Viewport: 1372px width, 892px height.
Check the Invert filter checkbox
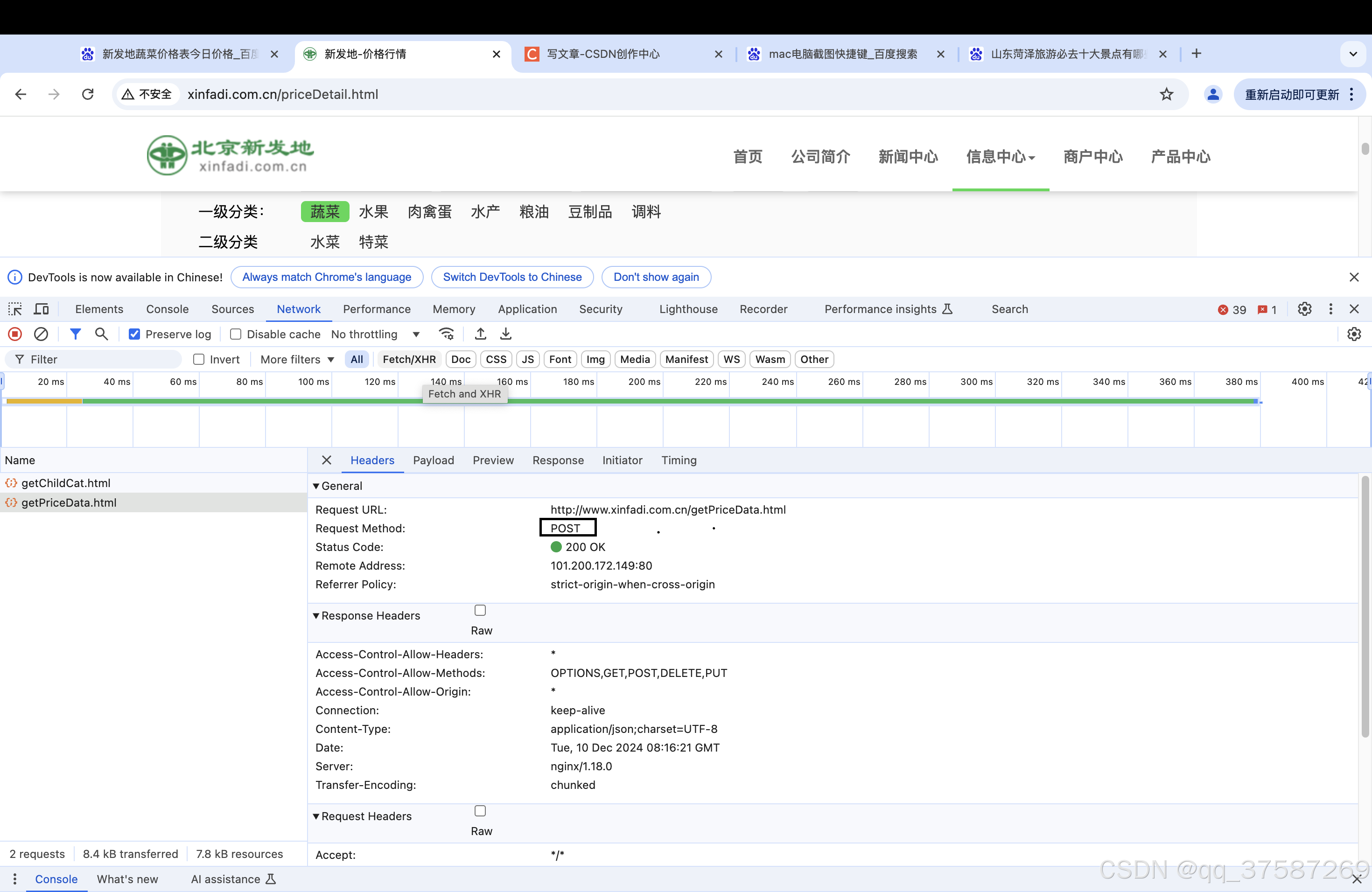199,359
